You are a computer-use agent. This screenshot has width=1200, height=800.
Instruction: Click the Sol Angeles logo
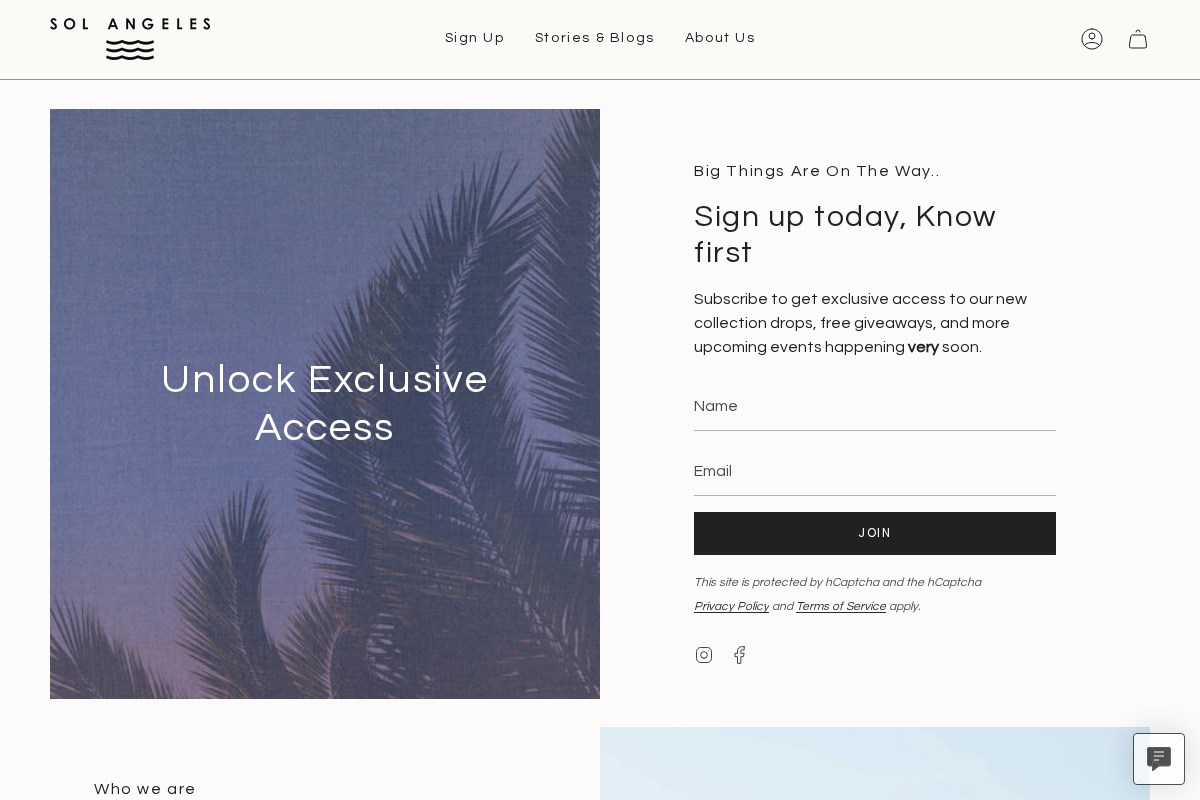click(130, 38)
